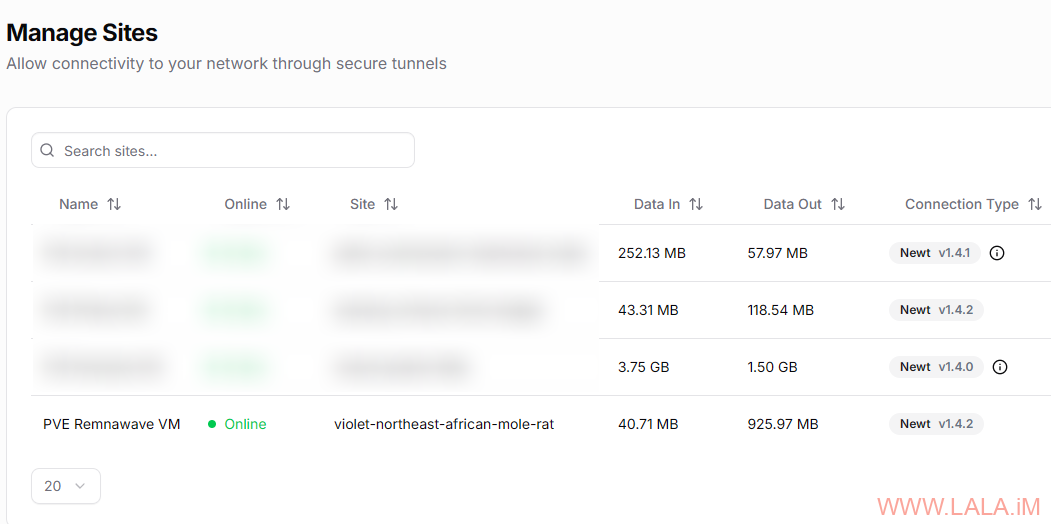Open info icon next to Newt v1.4.1
The image size is (1051, 524).
click(997, 253)
